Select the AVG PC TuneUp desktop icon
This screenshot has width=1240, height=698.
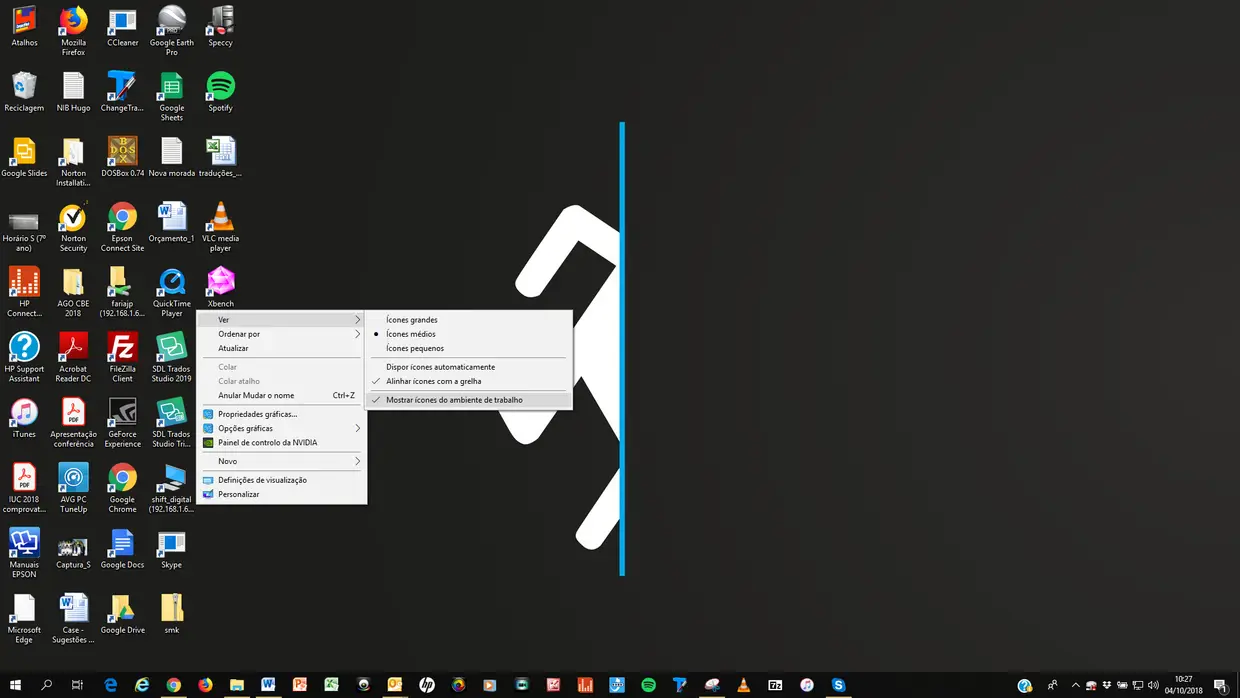point(73,488)
